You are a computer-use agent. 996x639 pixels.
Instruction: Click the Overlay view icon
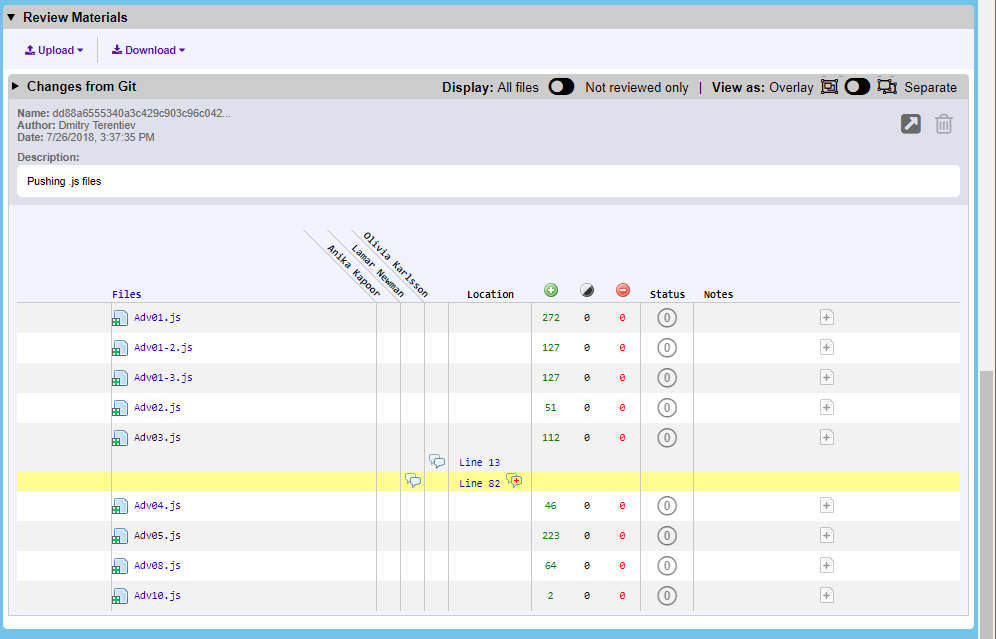[x=829, y=87]
